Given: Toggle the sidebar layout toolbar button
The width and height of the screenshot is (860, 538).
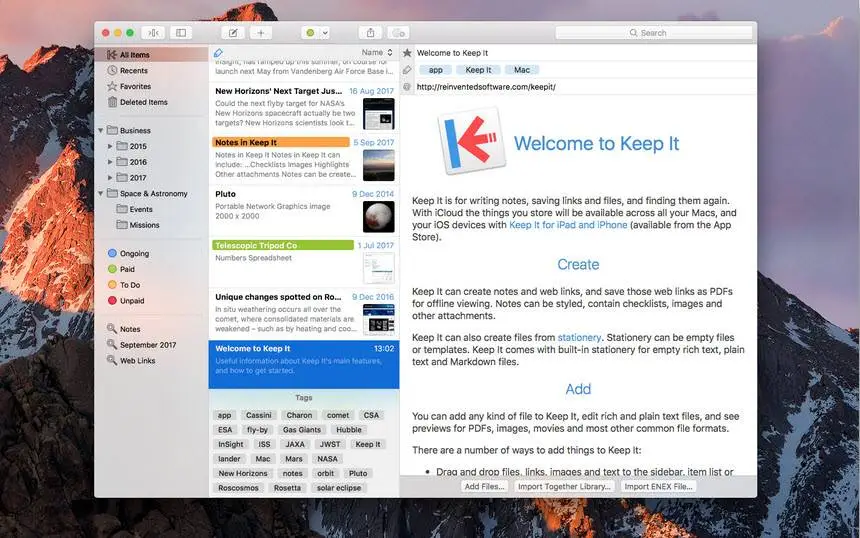Looking at the screenshot, I should [x=181, y=33].
